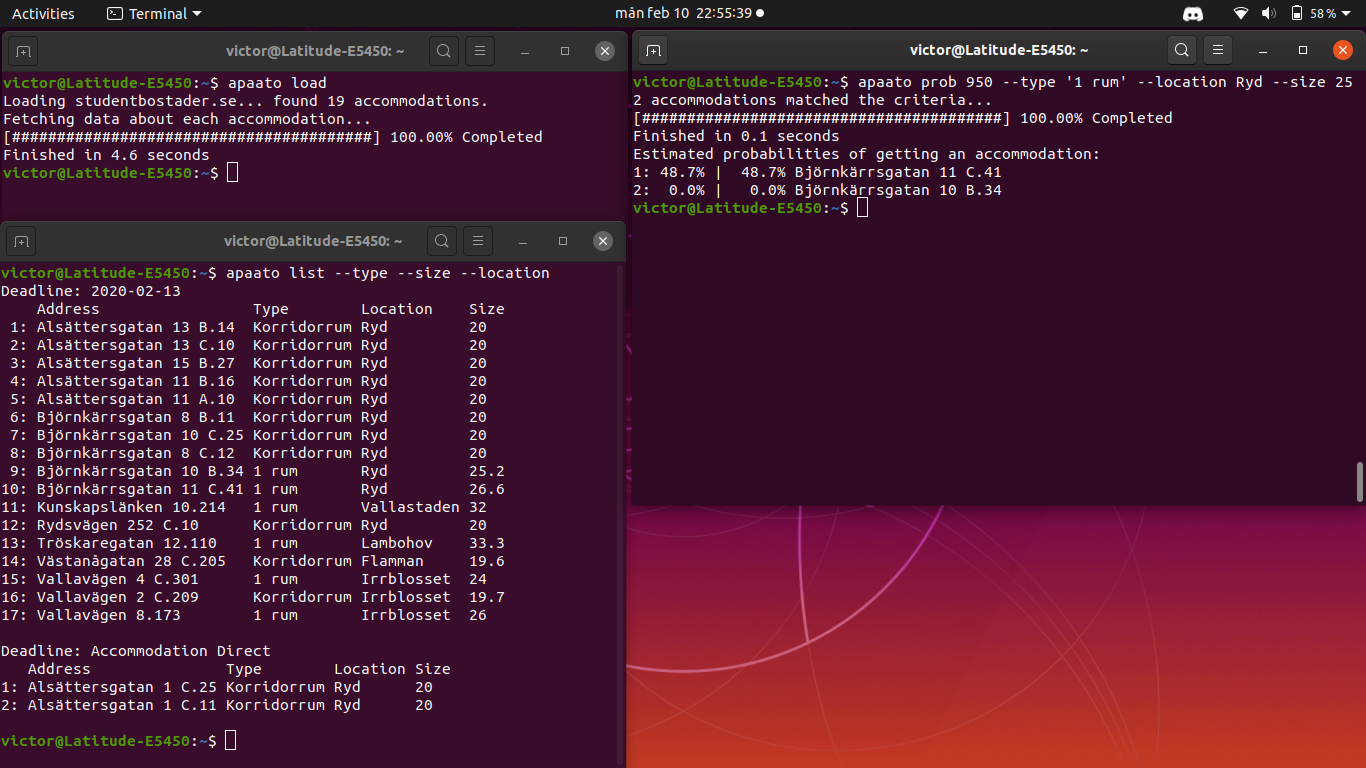Click row 'Alsättersgatan 11 B.16'
The height and width of the screenshot is (768, 1366).
249,381
